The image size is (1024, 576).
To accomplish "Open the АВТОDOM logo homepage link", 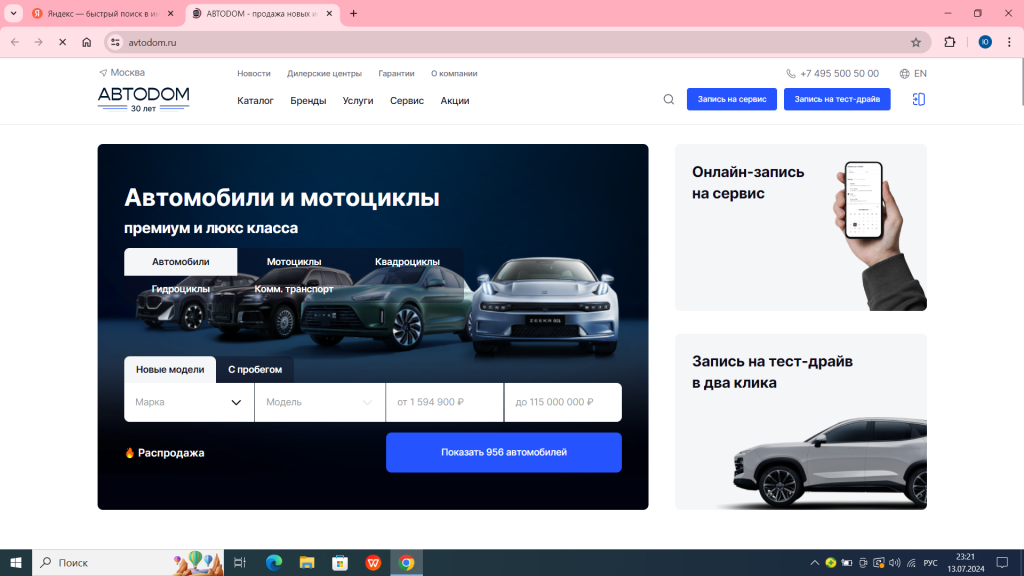I will 144,99.
